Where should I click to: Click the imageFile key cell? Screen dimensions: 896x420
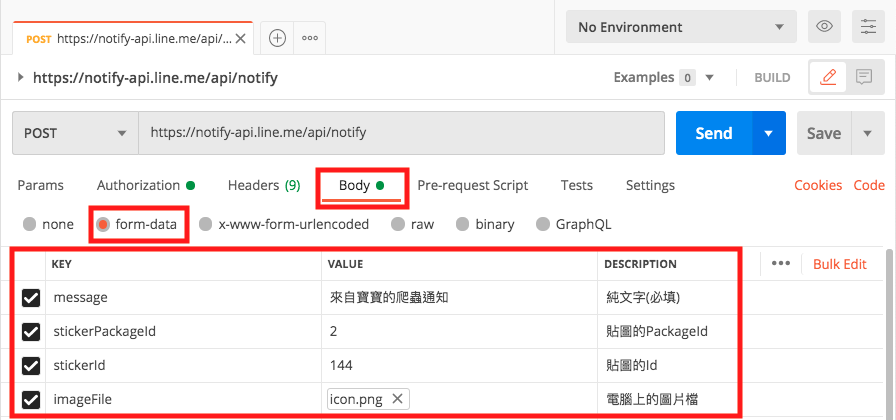(183, 399)
